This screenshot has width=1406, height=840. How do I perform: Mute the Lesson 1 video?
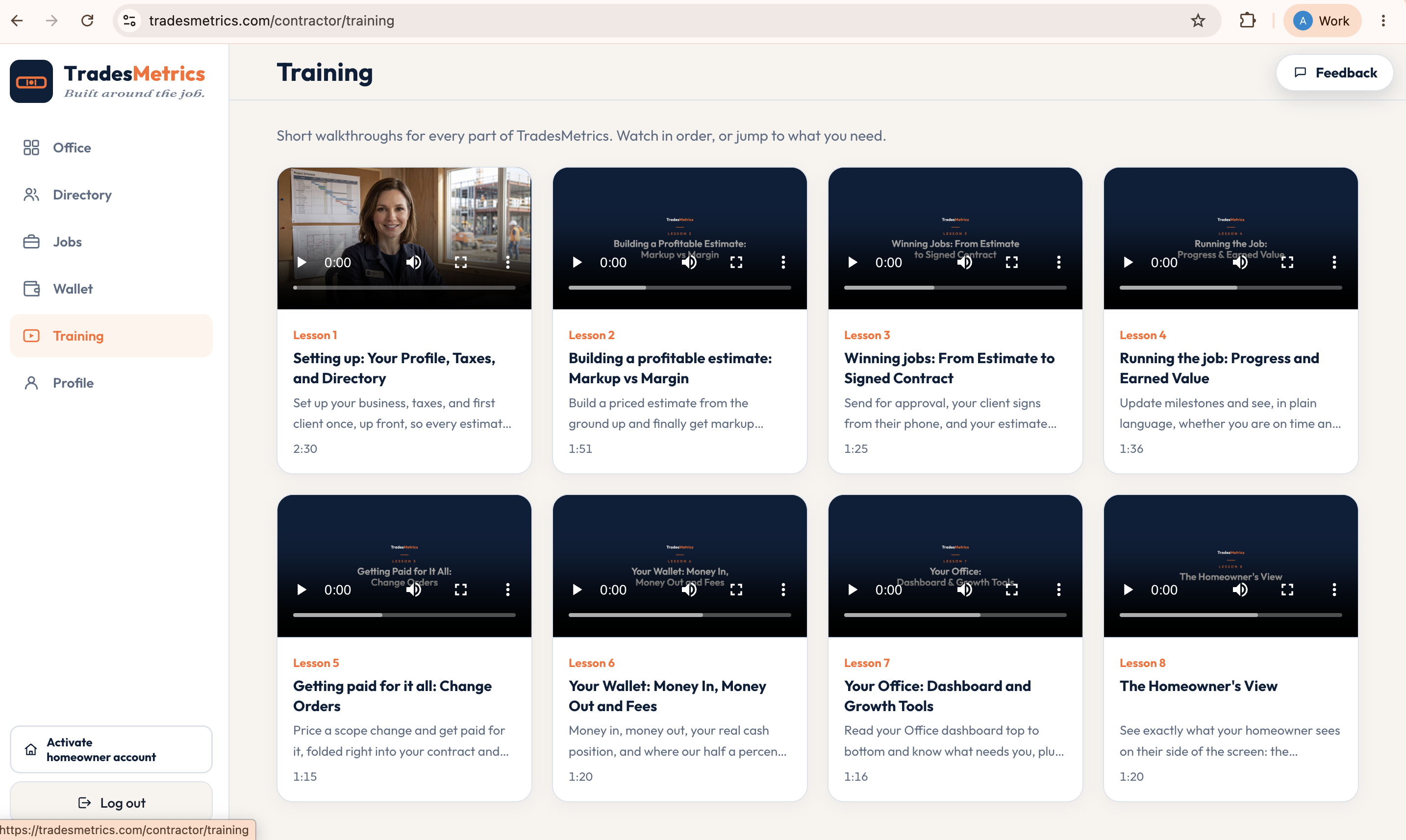(414, 262)
